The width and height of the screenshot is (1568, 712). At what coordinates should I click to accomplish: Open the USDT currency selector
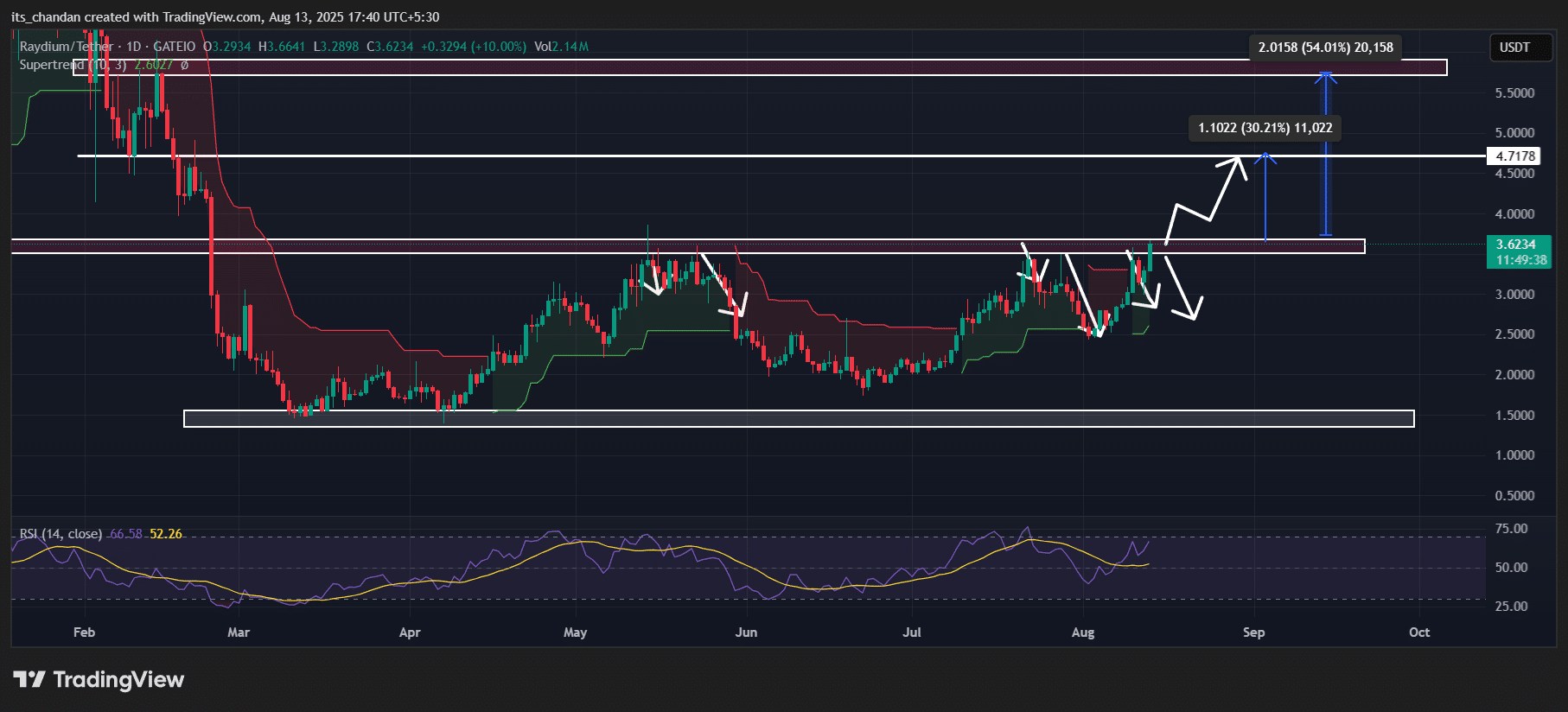(1514, 48)
